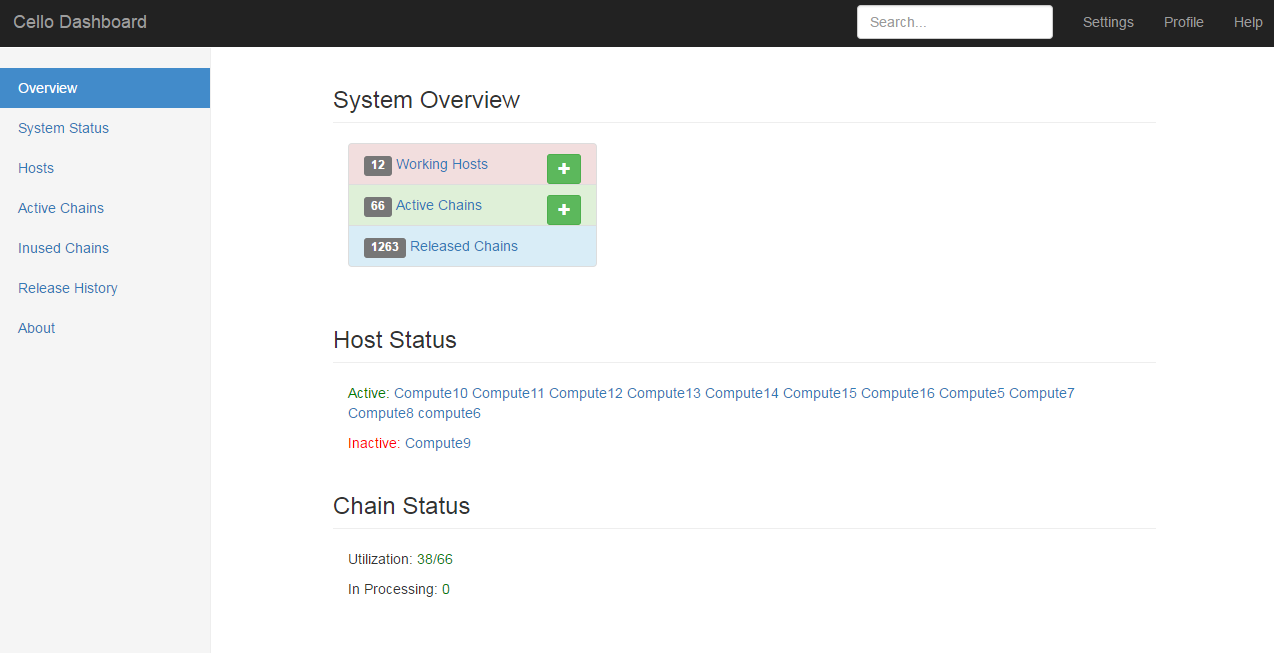Image resolution: width=1274 pixels, height=653 pixels.
Task: Click the plus icon beside Working Hosts
Action: [563, 169]
